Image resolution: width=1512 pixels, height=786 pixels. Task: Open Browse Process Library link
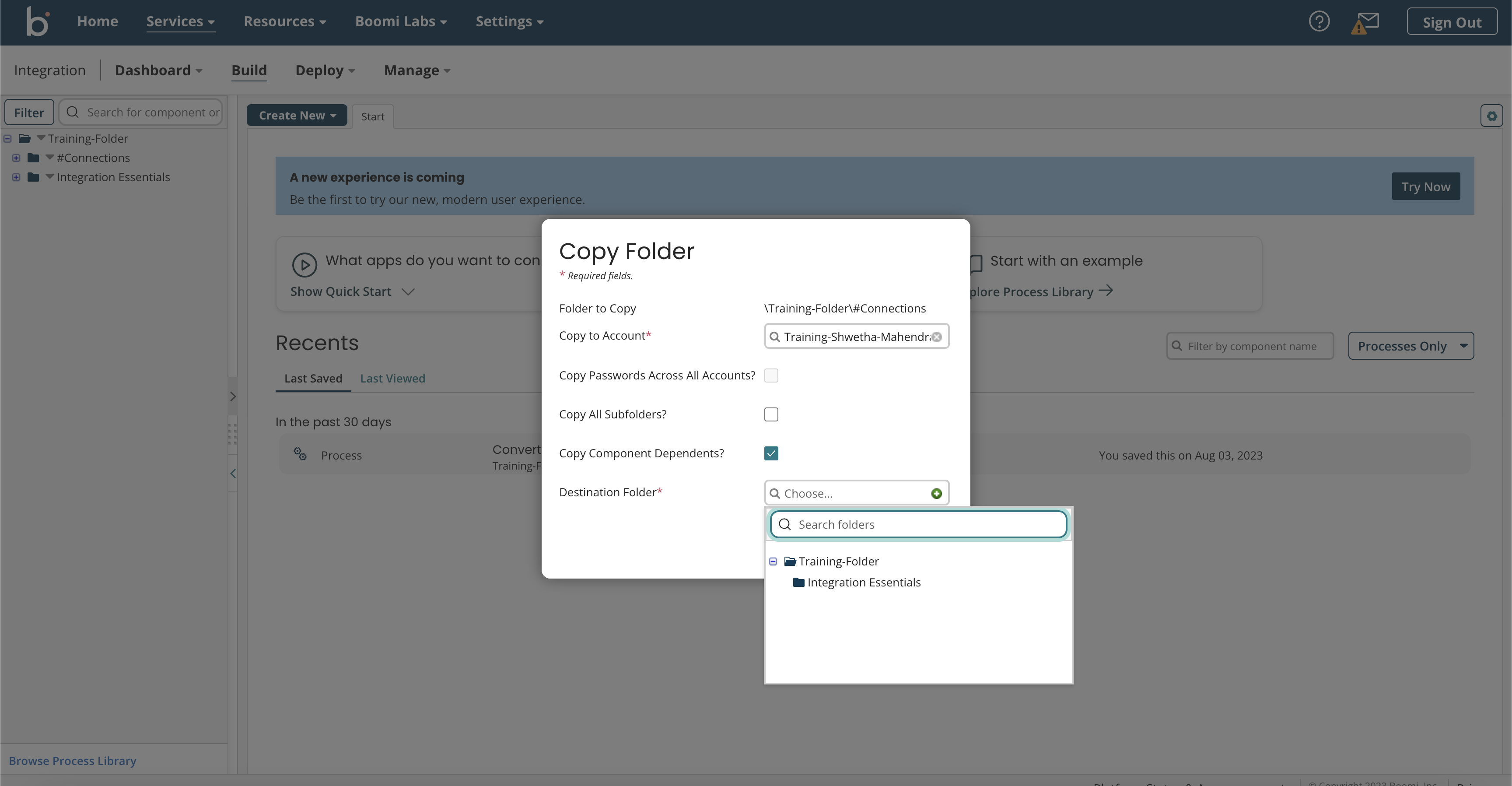pos(72,761)
